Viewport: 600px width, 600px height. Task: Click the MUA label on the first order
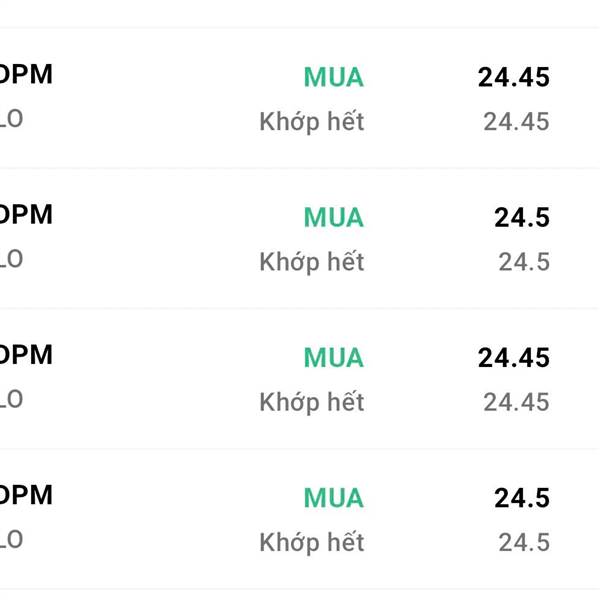point(334,78)
